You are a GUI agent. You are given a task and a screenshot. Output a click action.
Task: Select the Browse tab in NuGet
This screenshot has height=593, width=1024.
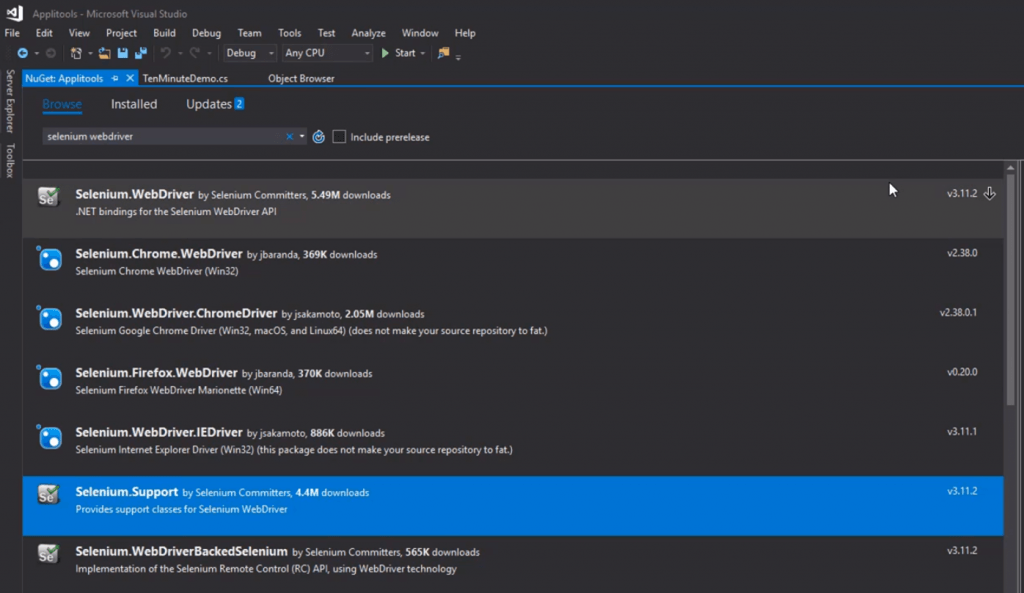pyautogui.click(x=62, y=104)
